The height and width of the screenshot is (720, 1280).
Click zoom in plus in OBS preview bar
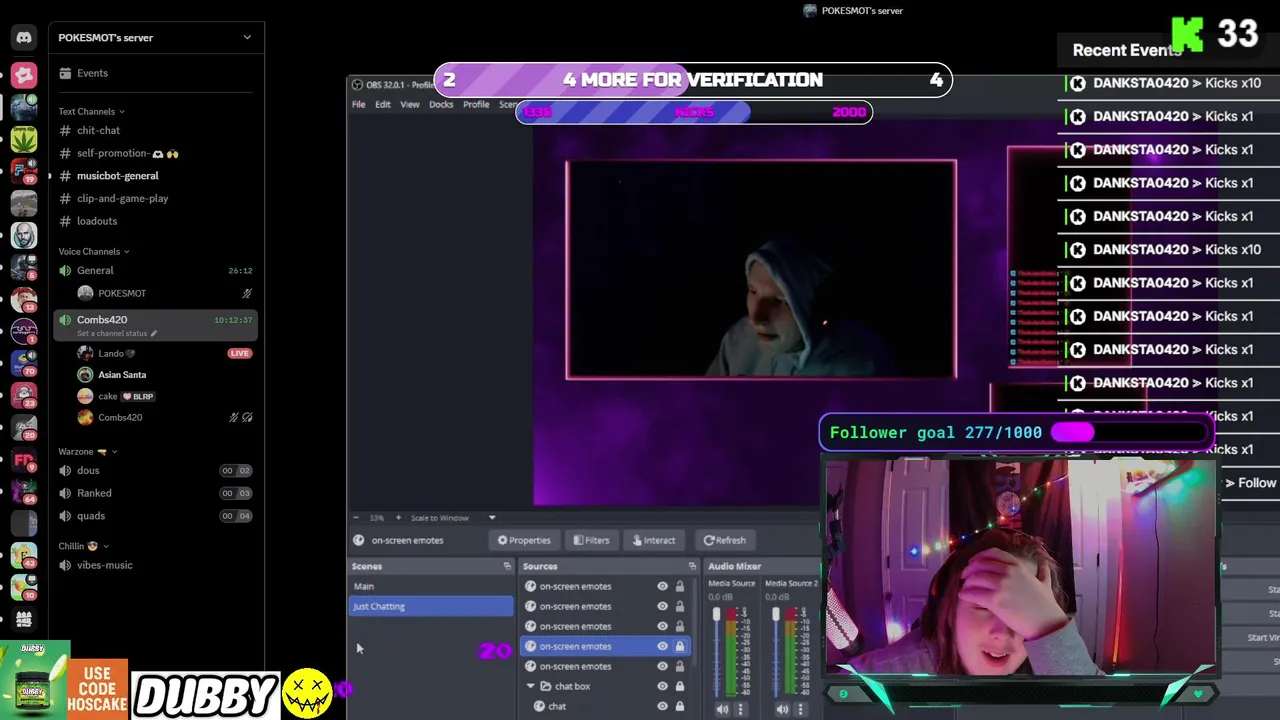click(x=398, y=518)
